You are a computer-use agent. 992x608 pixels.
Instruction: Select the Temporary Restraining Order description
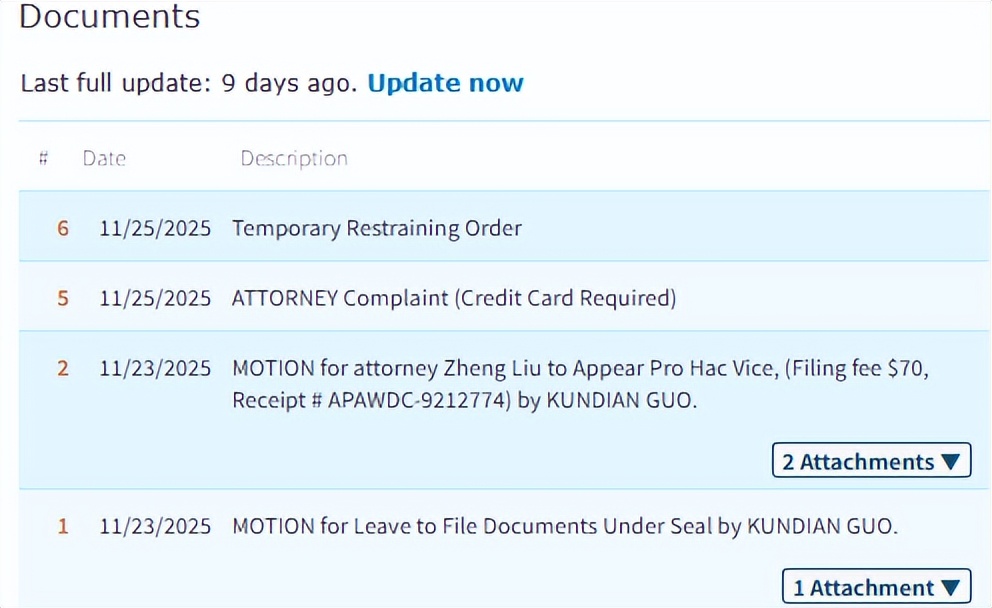coord(377,228)
